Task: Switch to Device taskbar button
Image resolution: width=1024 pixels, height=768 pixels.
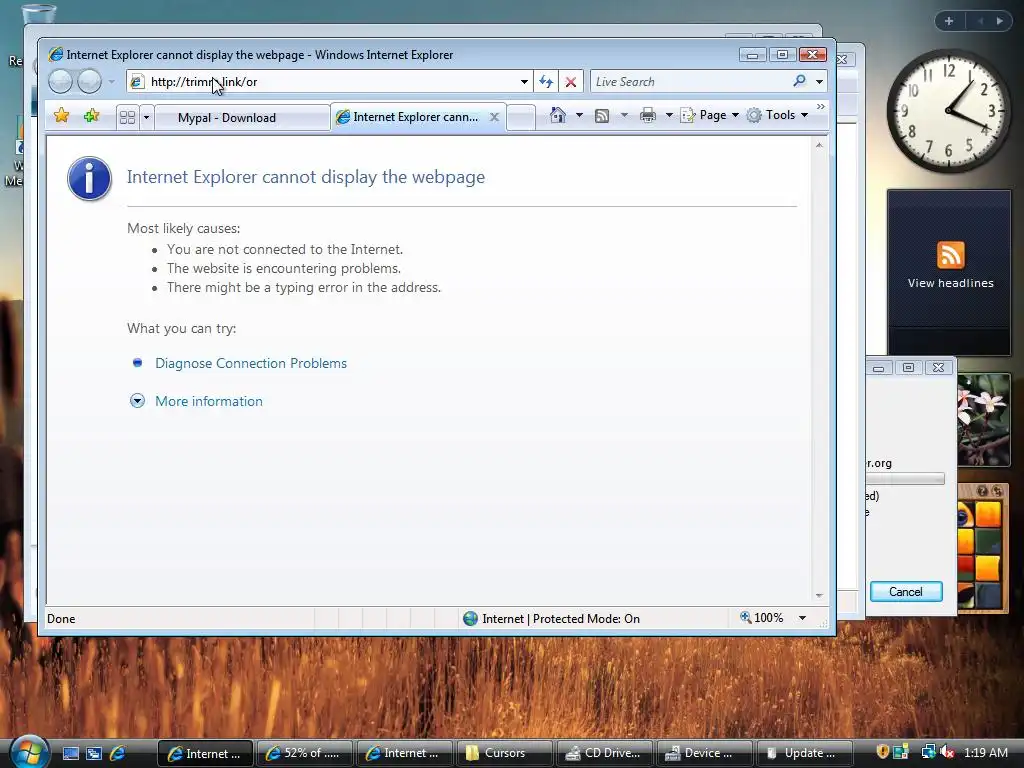Action: (704, 753)
